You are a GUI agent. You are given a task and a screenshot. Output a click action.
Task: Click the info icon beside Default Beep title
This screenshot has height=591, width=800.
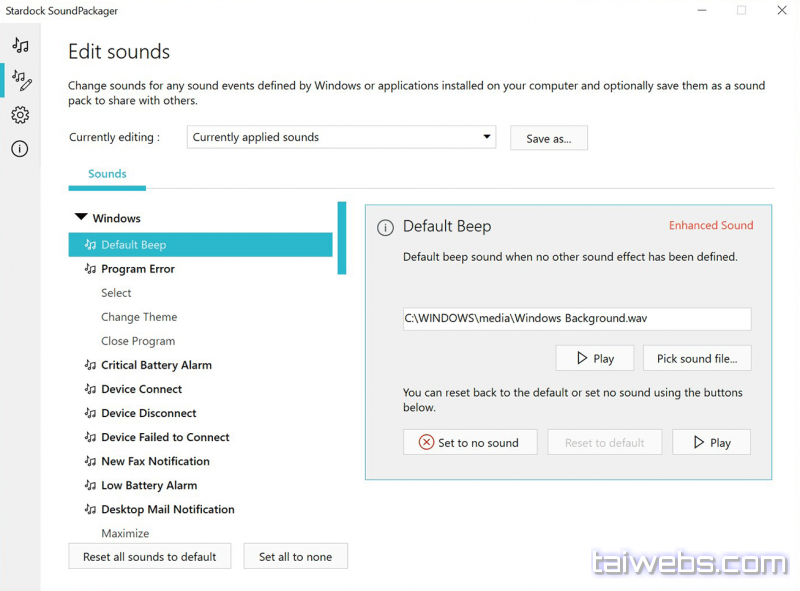[x=385, y=228]
